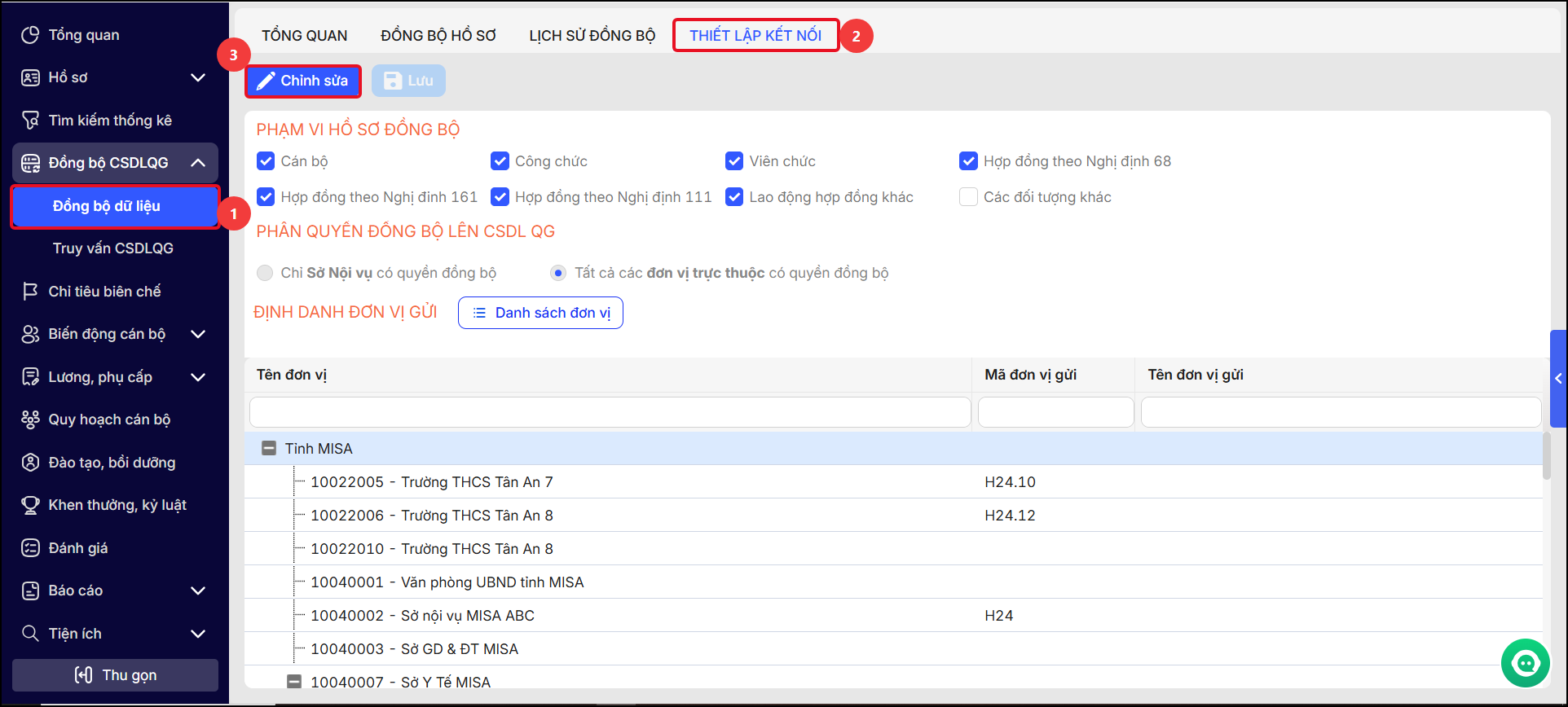This screenshot has height=707, width=1568.
Task: Click the H24 cell of Sở nội vụ
Action: tap(998, 616)
